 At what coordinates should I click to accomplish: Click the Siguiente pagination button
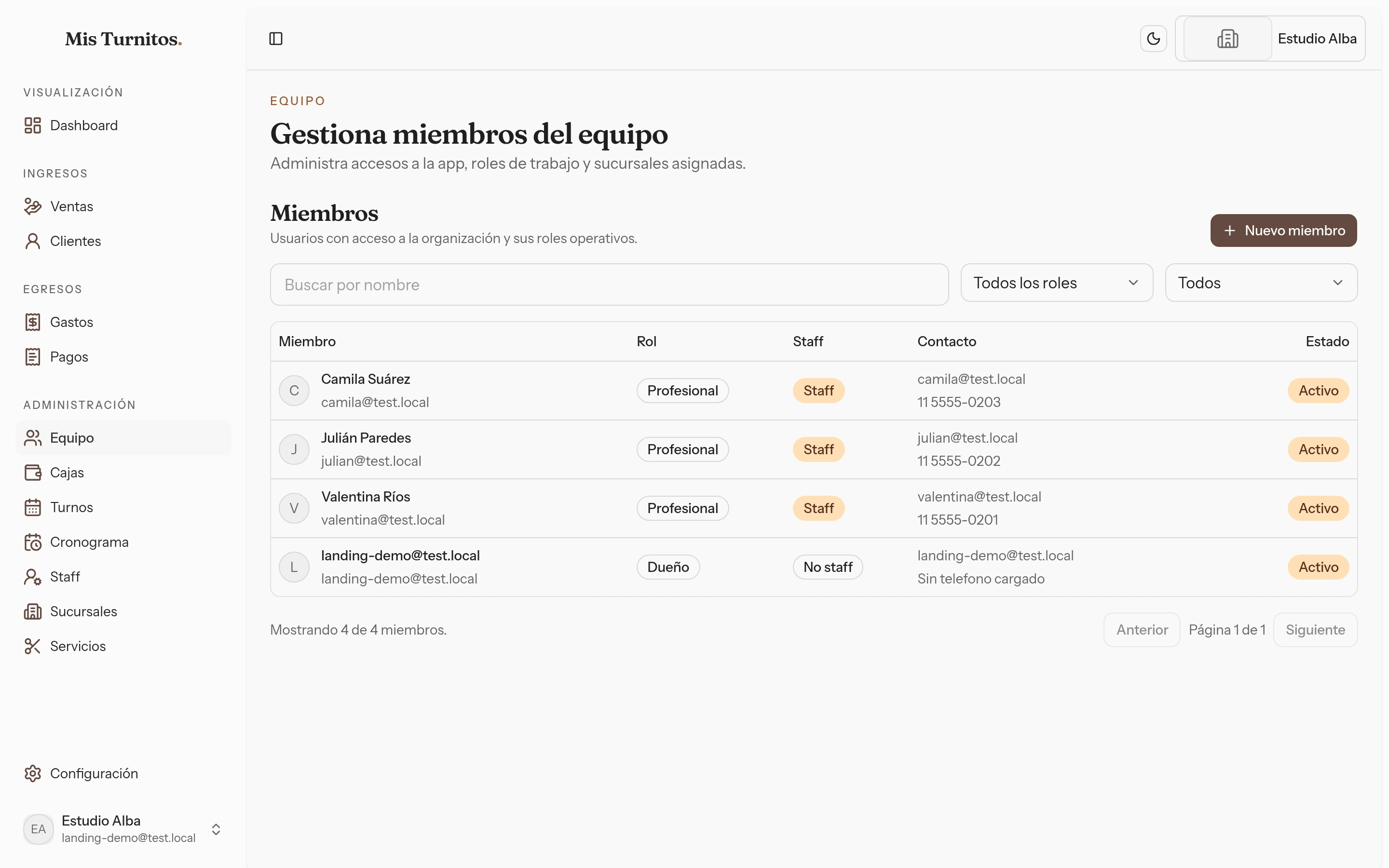(x=1315, y=630)
